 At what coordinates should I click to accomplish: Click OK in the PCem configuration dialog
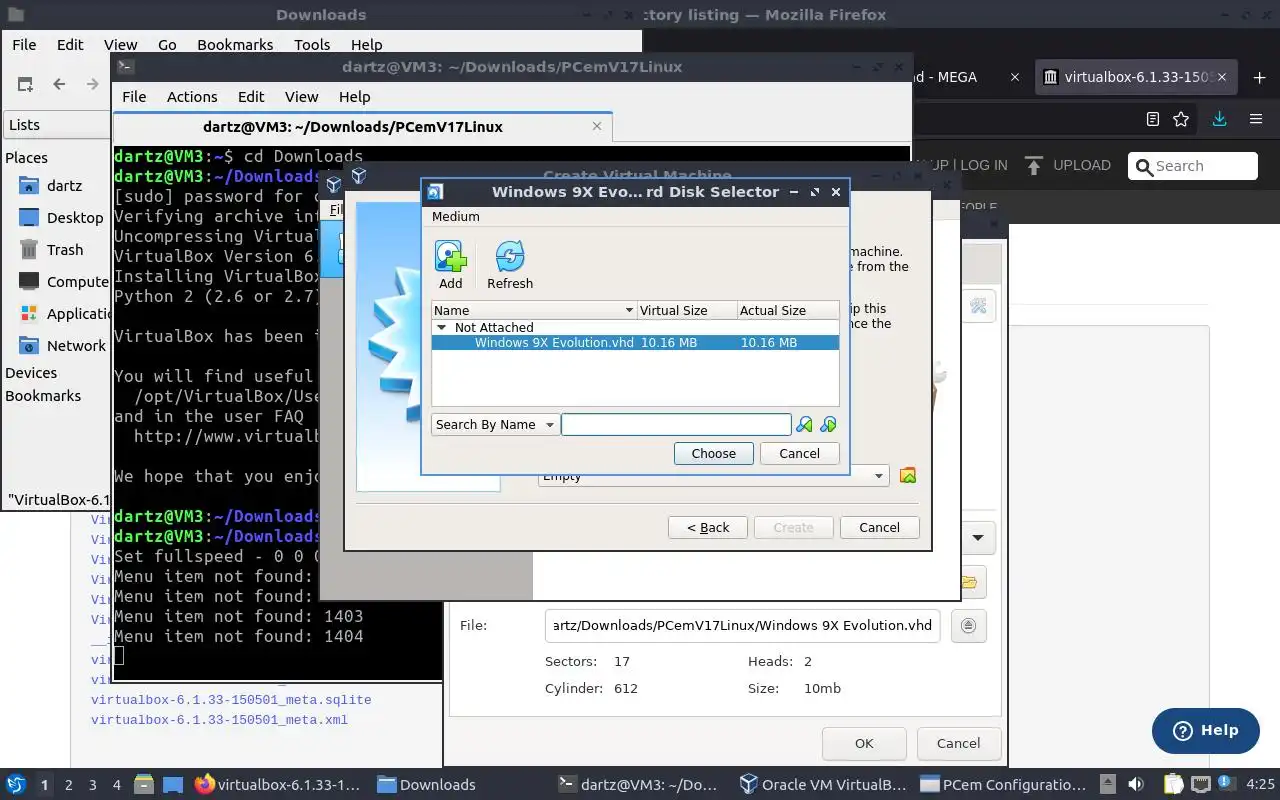pos(864,743)
